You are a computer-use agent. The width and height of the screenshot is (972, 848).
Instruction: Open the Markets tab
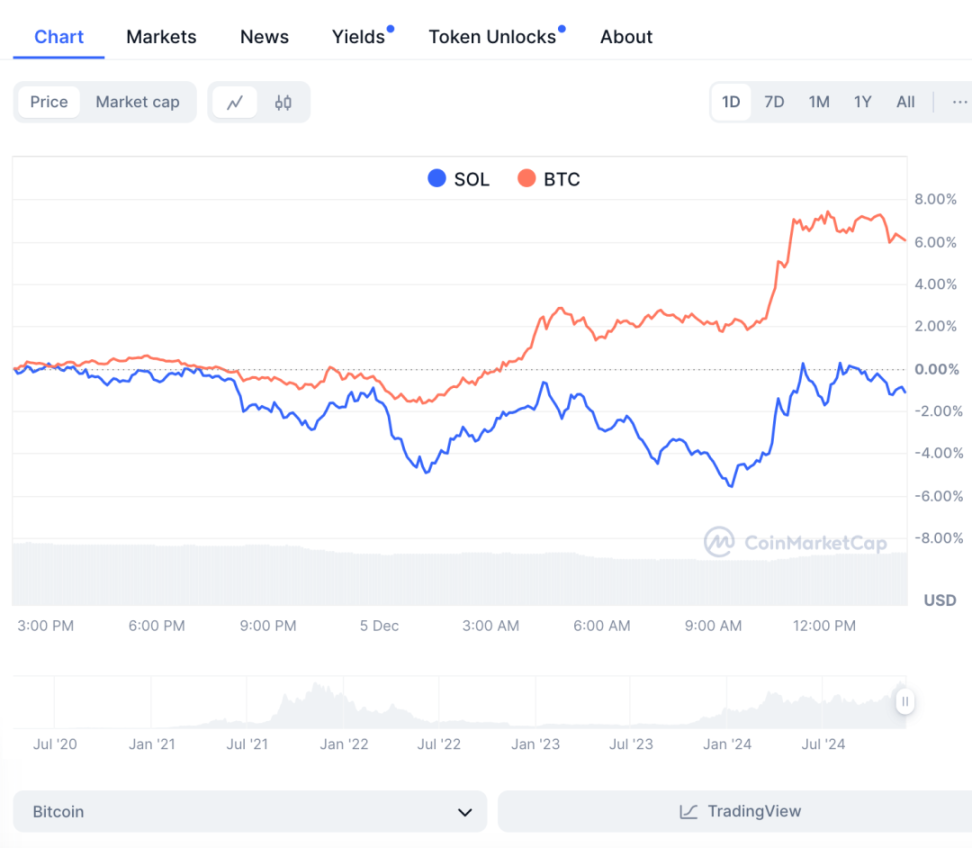coord(161,37)
